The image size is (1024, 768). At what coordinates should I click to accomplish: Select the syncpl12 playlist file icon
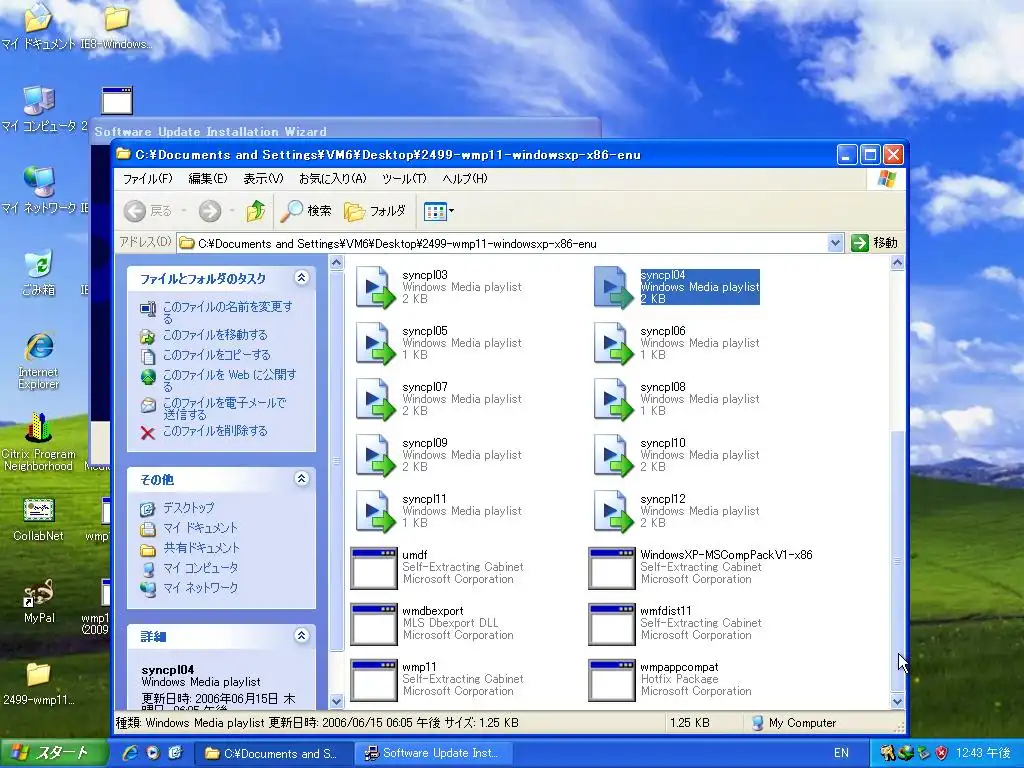pyautogui.click(x=613, y=511)
